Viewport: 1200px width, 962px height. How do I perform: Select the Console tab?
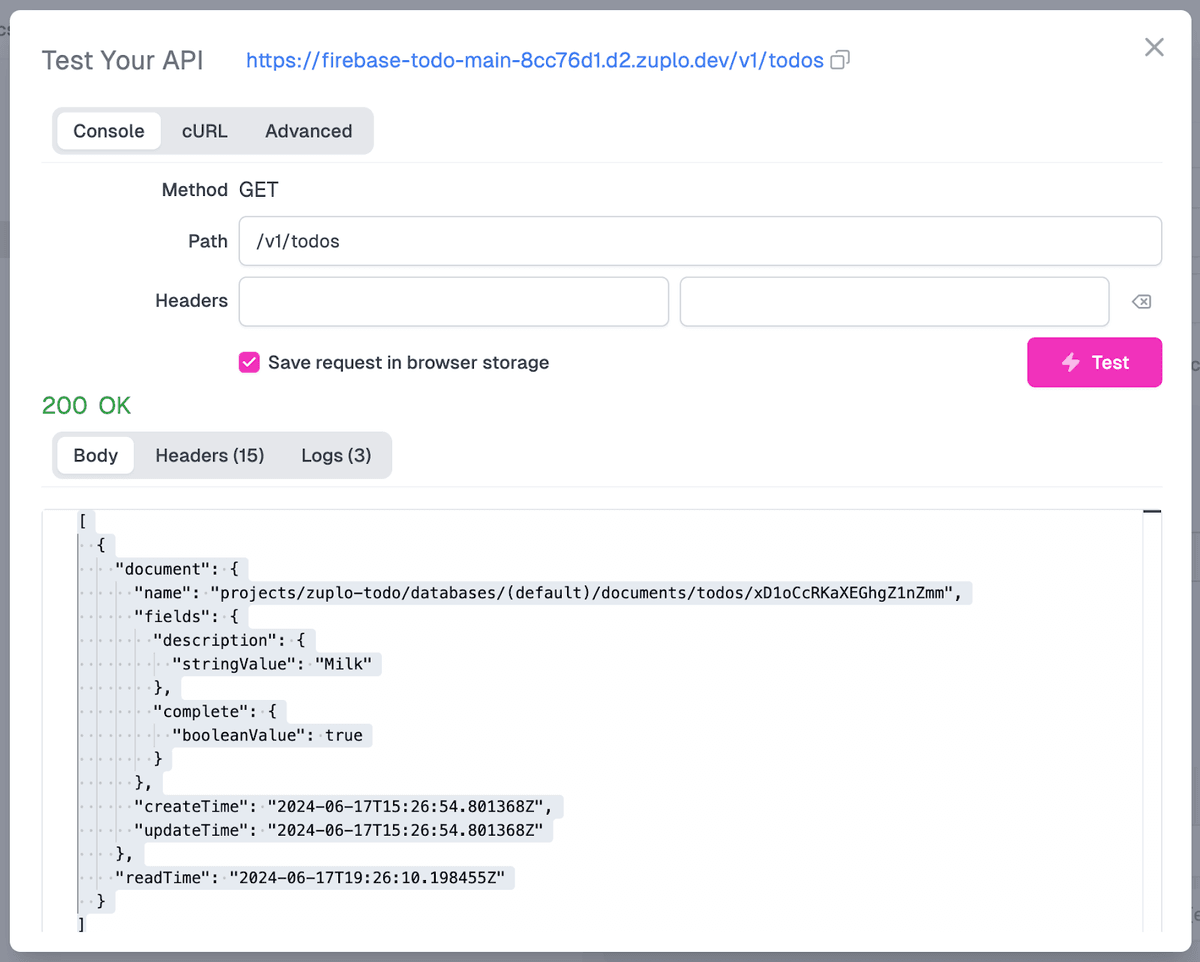(108, 130)
